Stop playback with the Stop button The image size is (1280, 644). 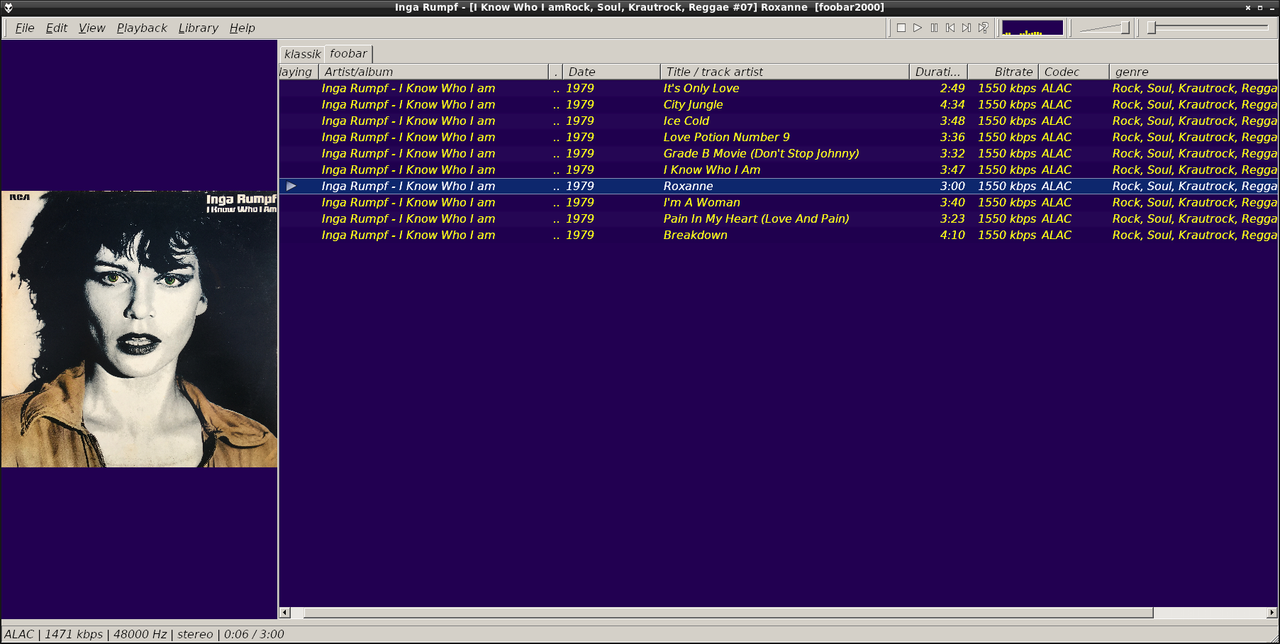(x=901, y=28)
